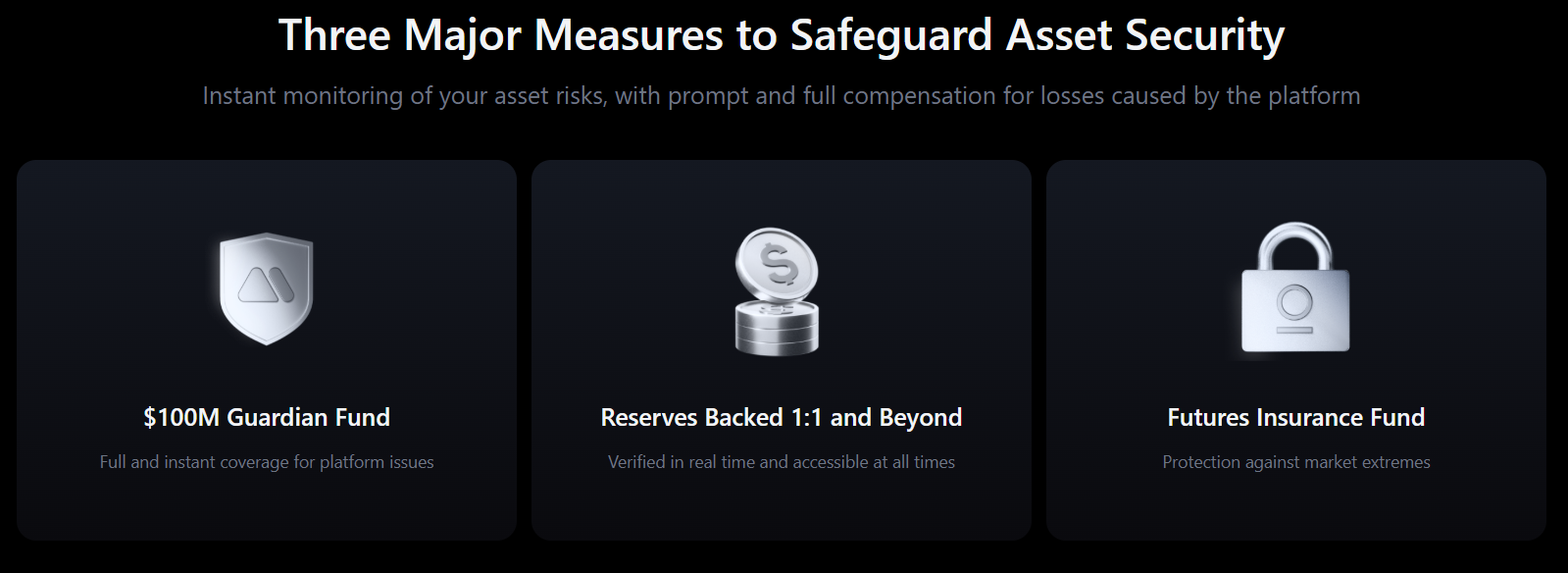Click the 'Instant monitoring of your asset risks' subtitle
The image size is (1568, 573).
click(402, 96)
